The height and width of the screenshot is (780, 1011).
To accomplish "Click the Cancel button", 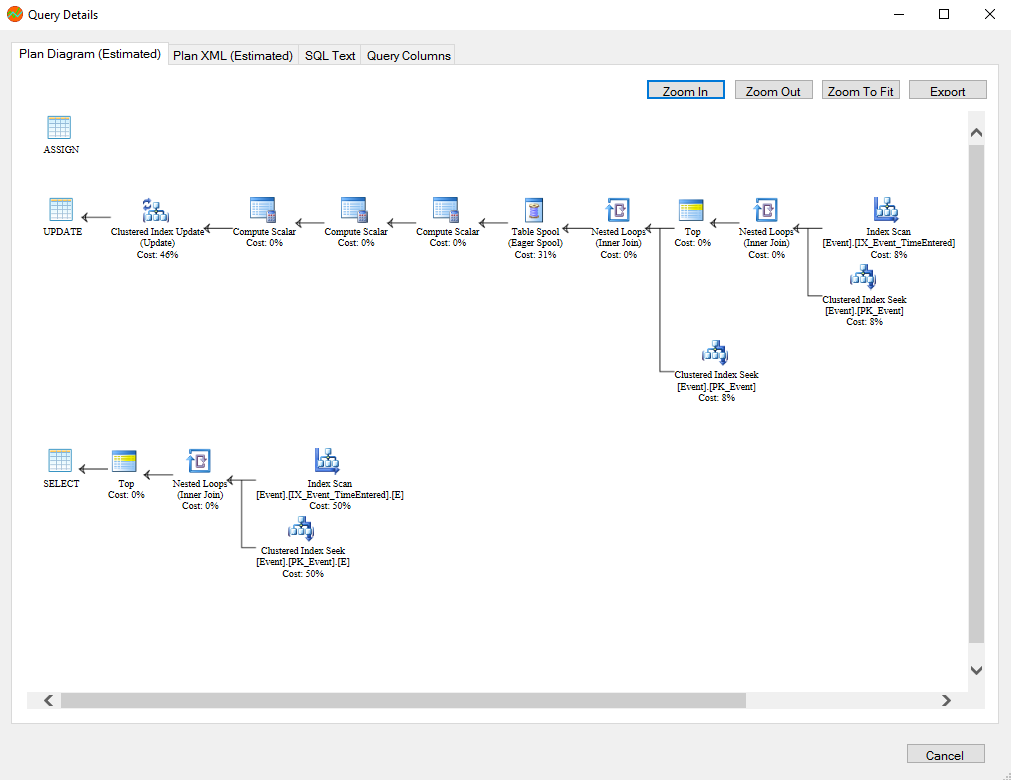I will click(x=945, y=755).
